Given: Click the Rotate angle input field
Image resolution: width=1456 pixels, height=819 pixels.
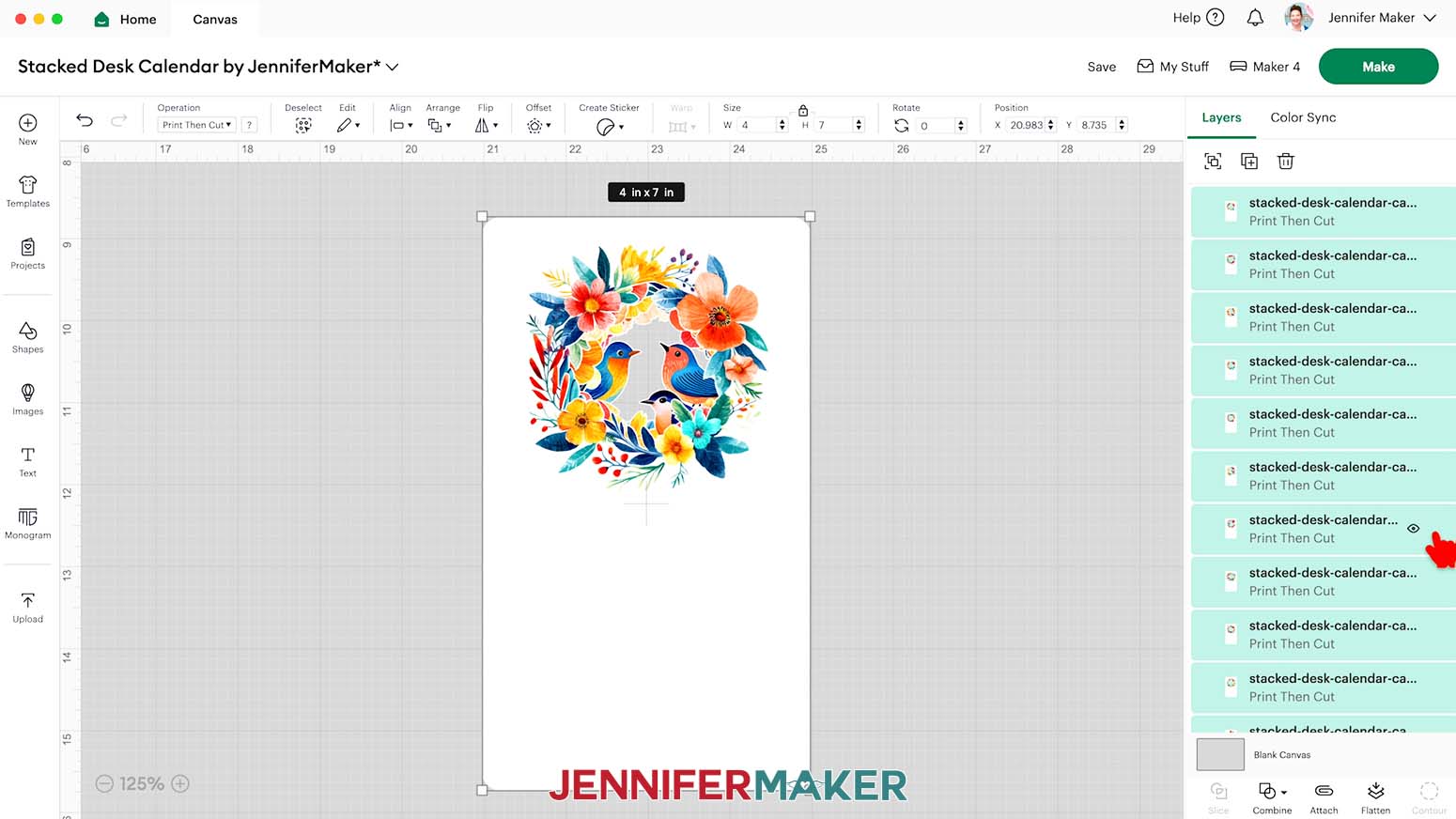Looking at the screenshot, I should coord(936,125).
